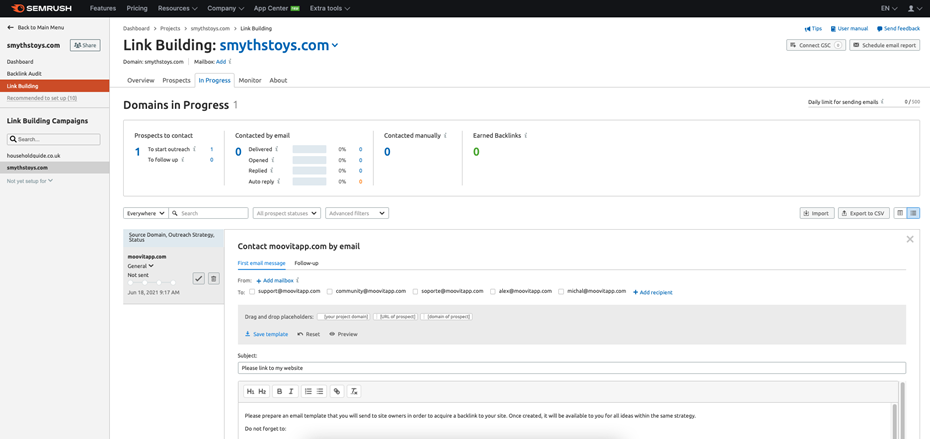Open Resources dropdown in top navigation
The width and height of the screenshot is (930, 439).
point(178,8)
